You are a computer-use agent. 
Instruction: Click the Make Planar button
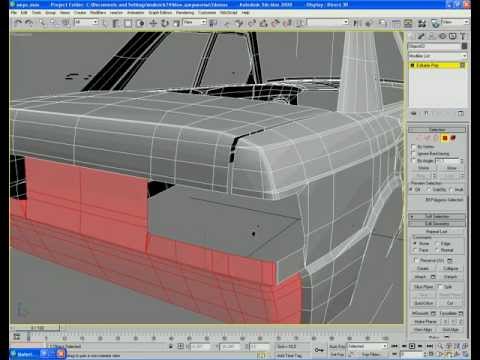coord(426,321)
